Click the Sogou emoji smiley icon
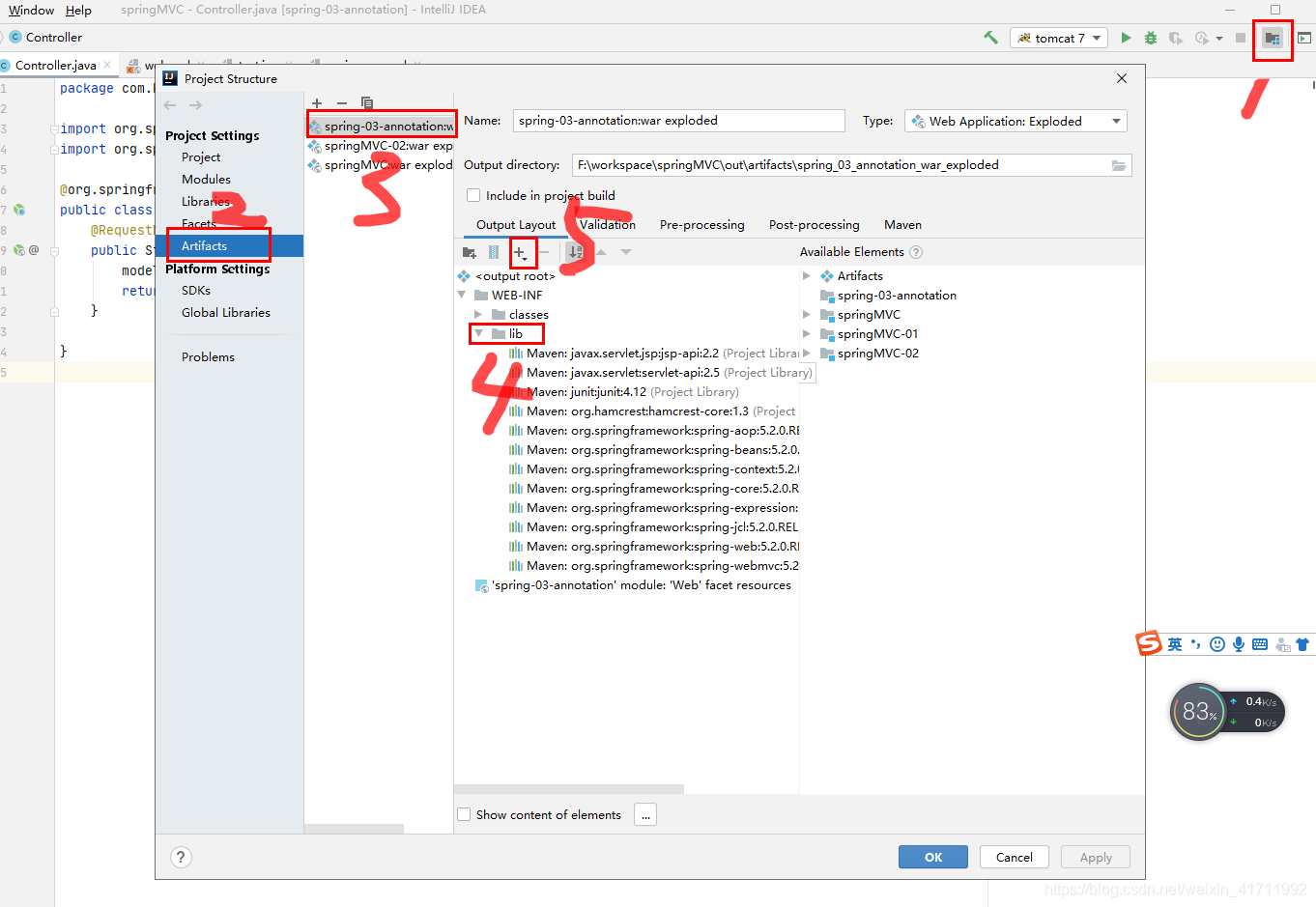Viewport: 1316px width, 907px height. 1217,644
